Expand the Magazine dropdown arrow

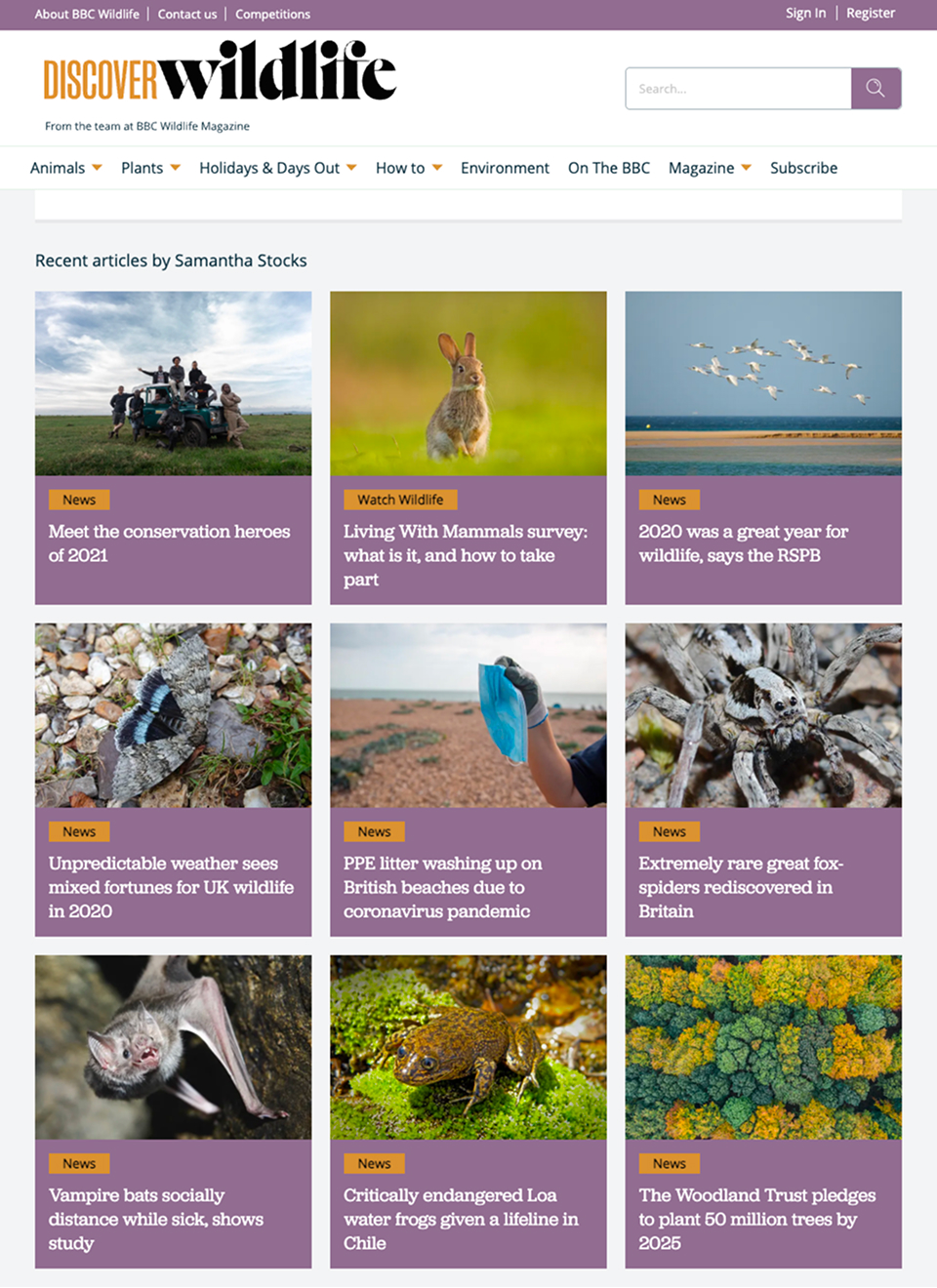pyautogui.click(x=746, y=168)
